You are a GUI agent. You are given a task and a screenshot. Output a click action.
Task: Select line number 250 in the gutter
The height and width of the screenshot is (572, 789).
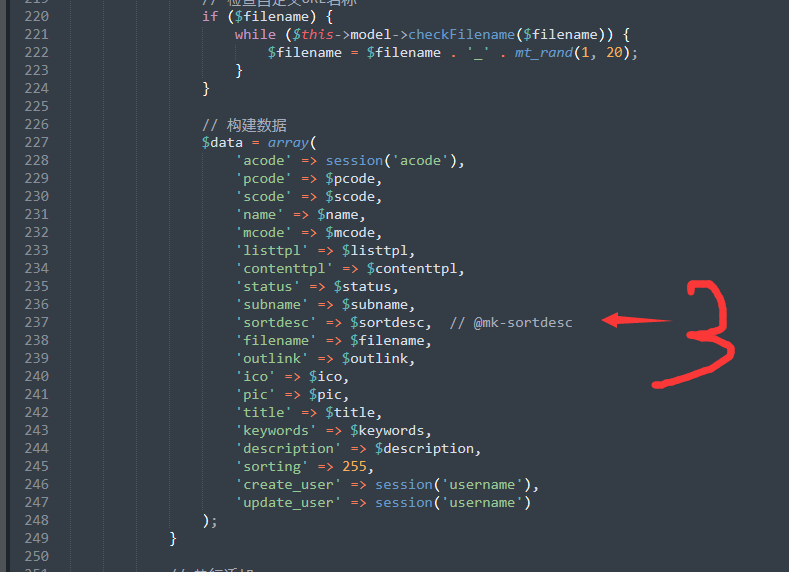coord(37,556)
